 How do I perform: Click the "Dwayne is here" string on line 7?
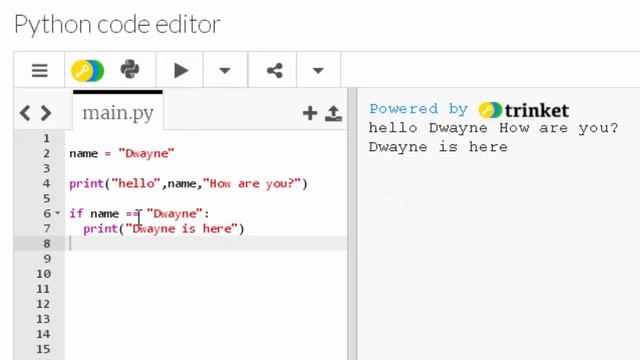(x=182, y=229)
